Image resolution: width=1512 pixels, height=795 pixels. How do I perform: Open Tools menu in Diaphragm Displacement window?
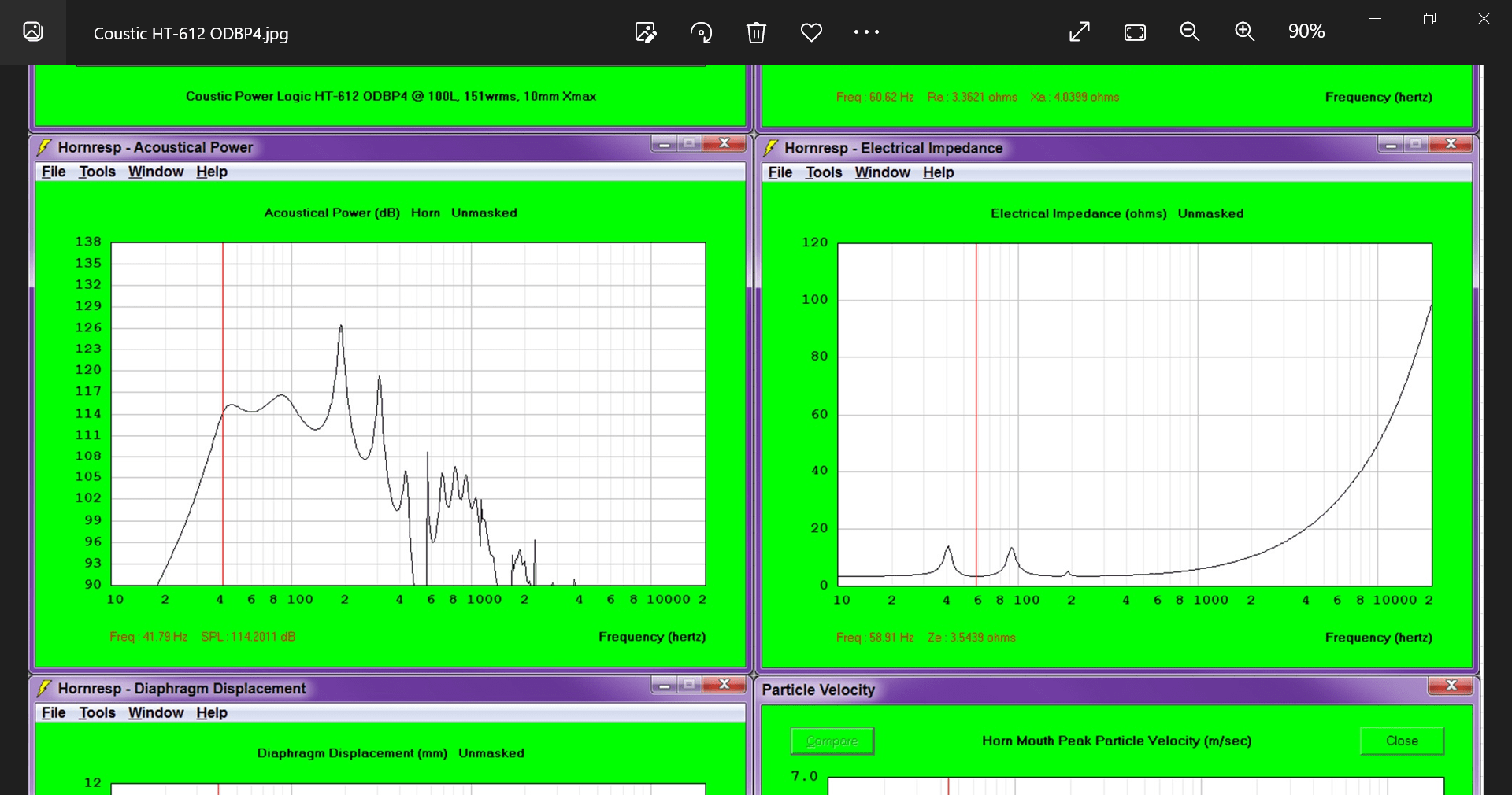coord(97,712)
